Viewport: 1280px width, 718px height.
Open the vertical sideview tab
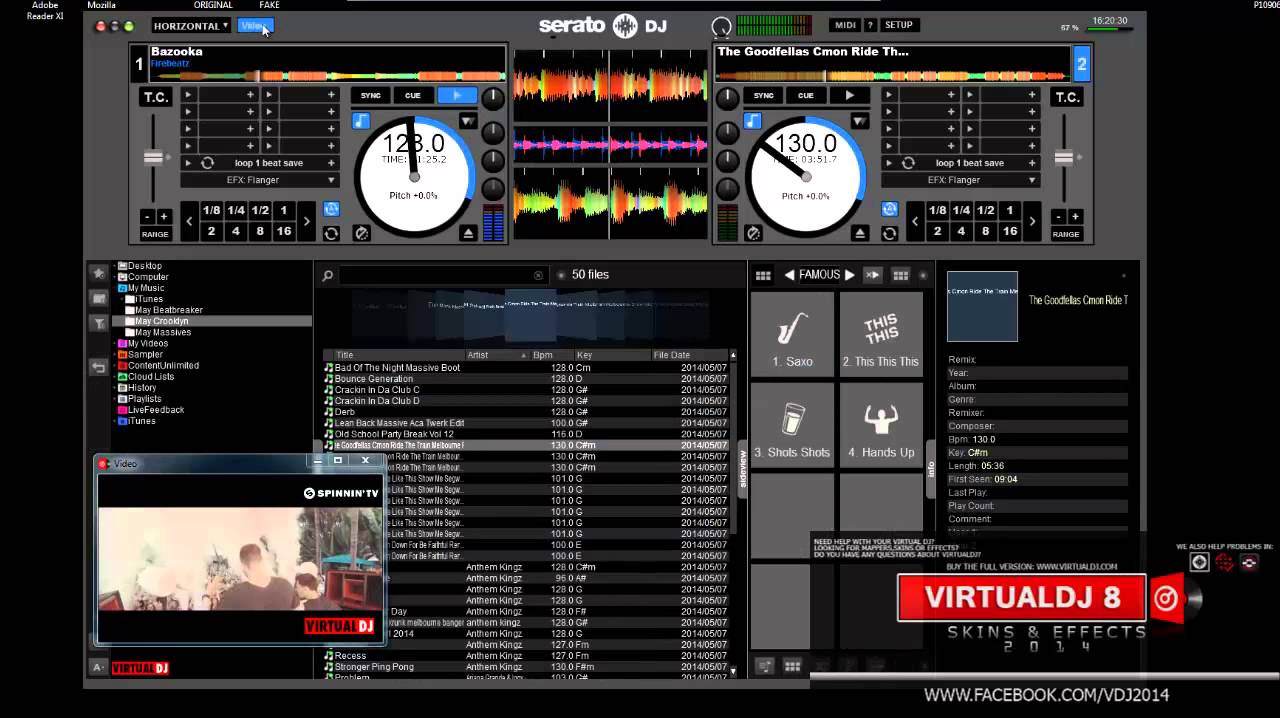743,468
